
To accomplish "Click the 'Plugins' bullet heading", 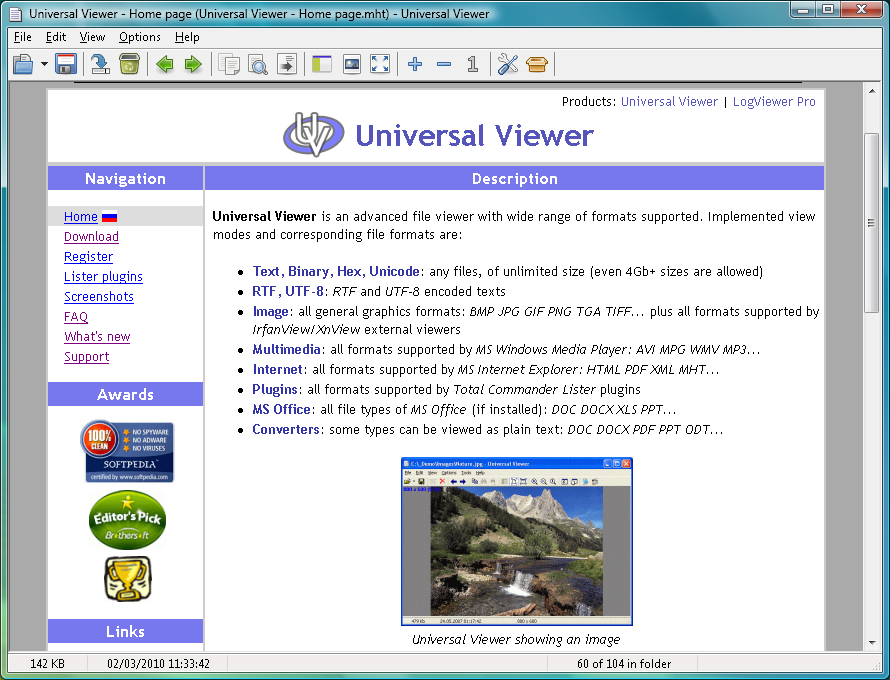I will [275, 389].
